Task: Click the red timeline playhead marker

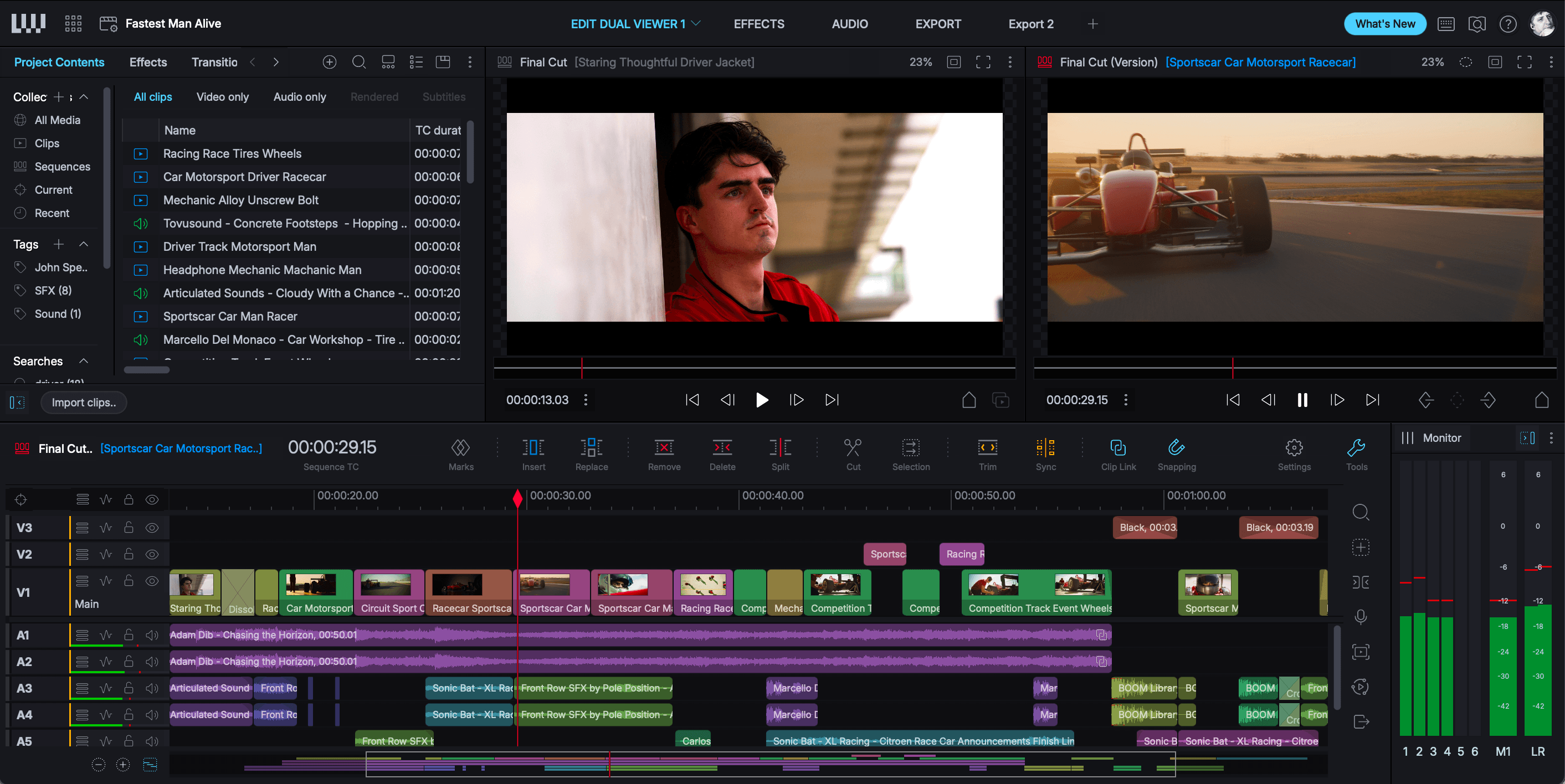Action: point(517,498)
